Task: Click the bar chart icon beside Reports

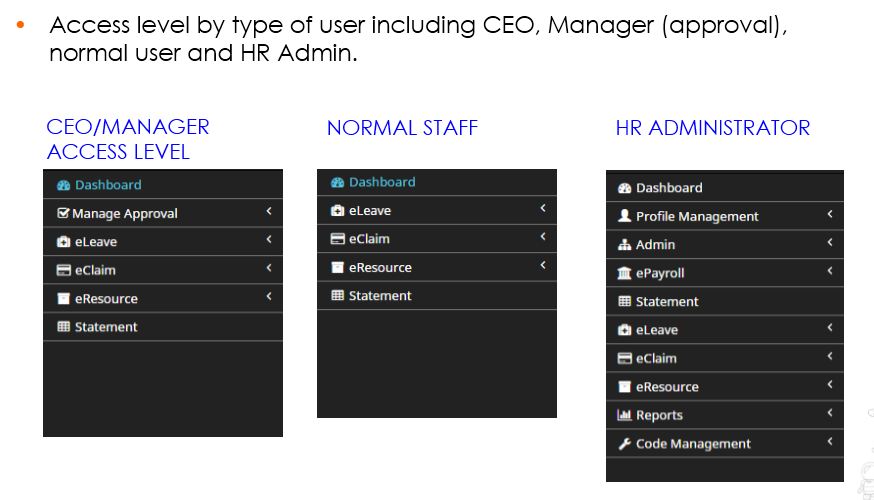Action: [625, 415]
